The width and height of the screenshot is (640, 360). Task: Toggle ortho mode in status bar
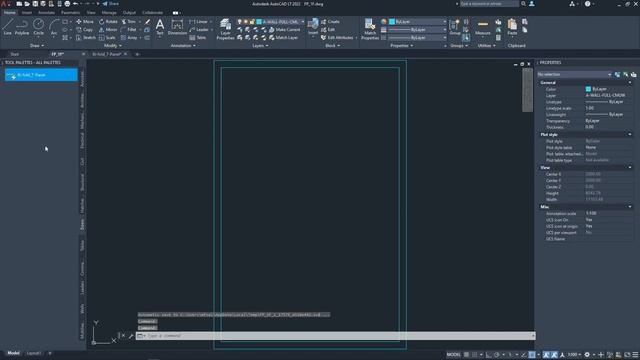tap(489, 355)
